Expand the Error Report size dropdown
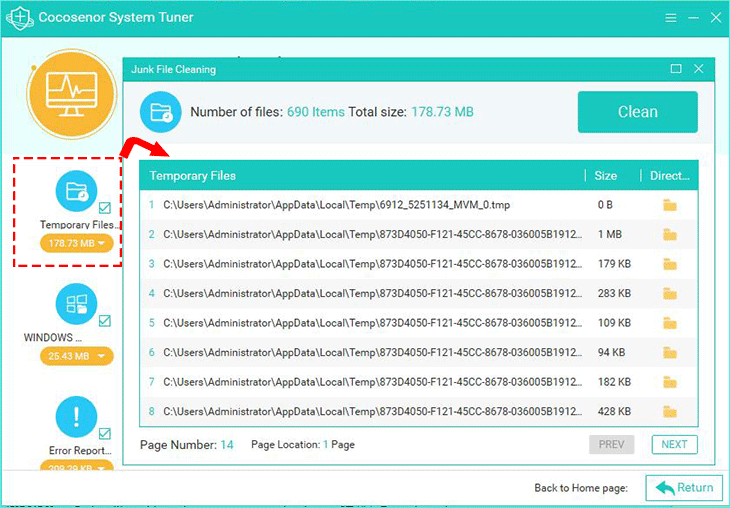The image size is (730, 508). coord(77,467)
